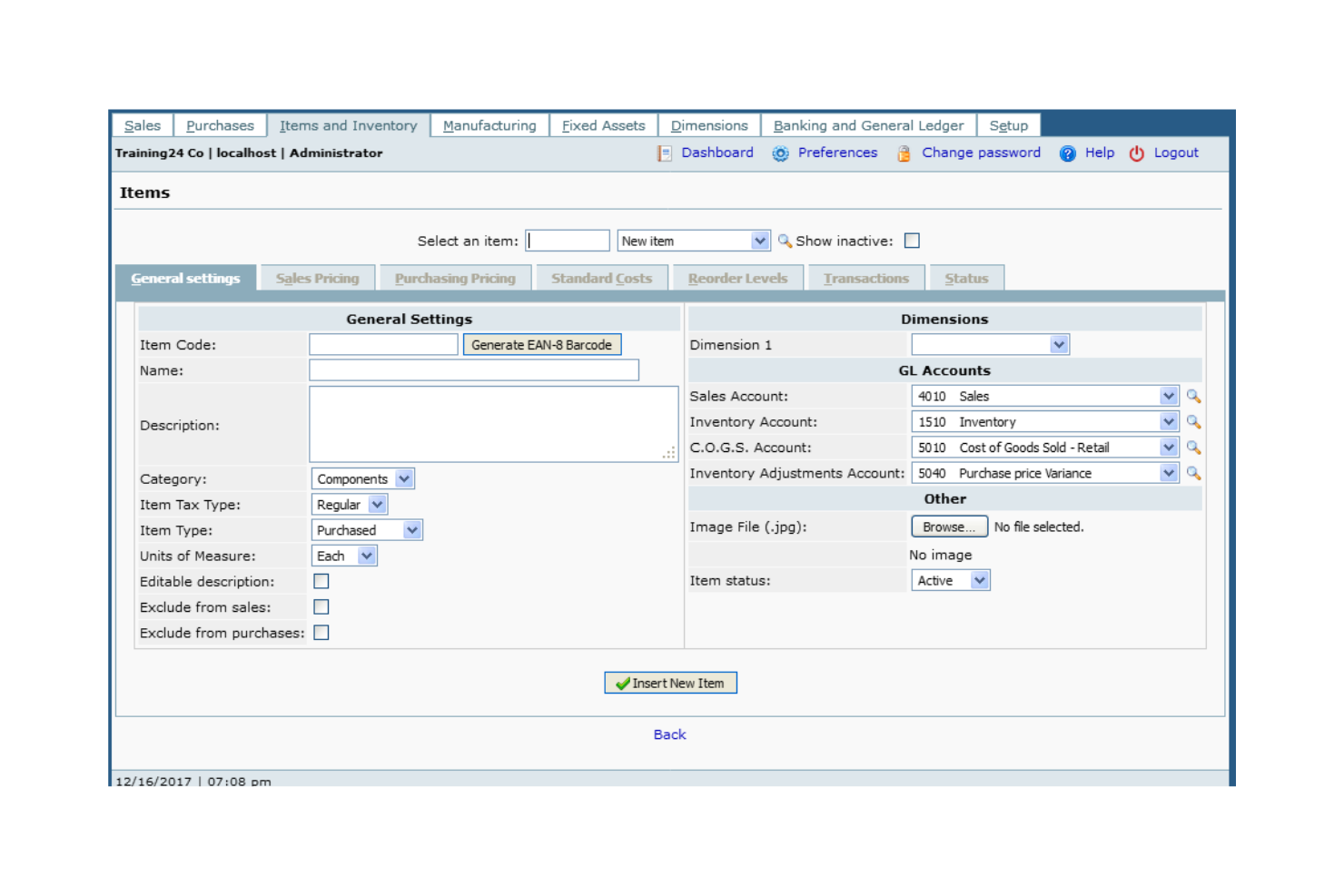Search accounts using Sales Account magnifier
The height and width of the screenshot is (896, 1344).
coord(1193,396)
